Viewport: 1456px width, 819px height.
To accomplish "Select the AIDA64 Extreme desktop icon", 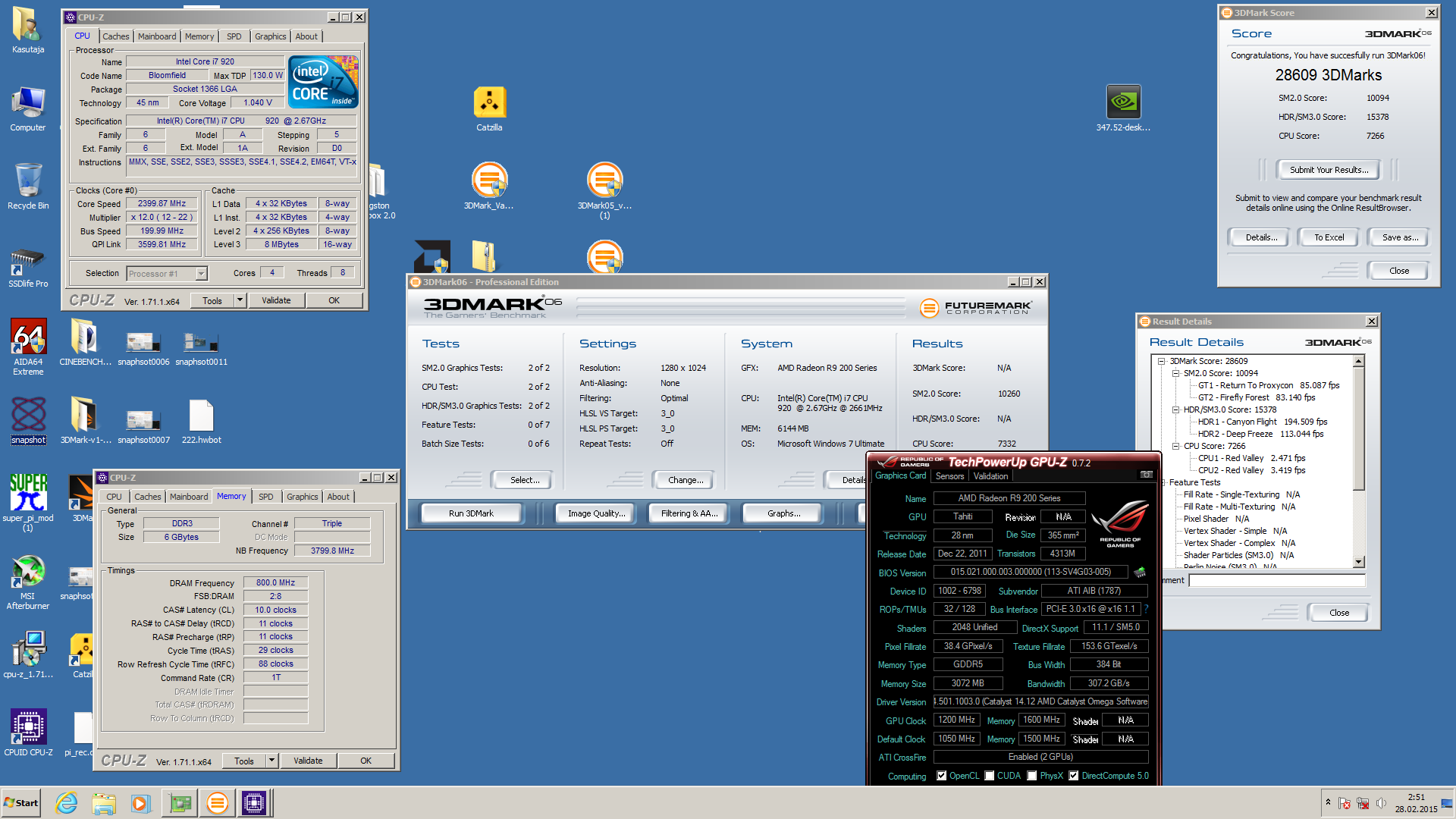I will (28, 347).
